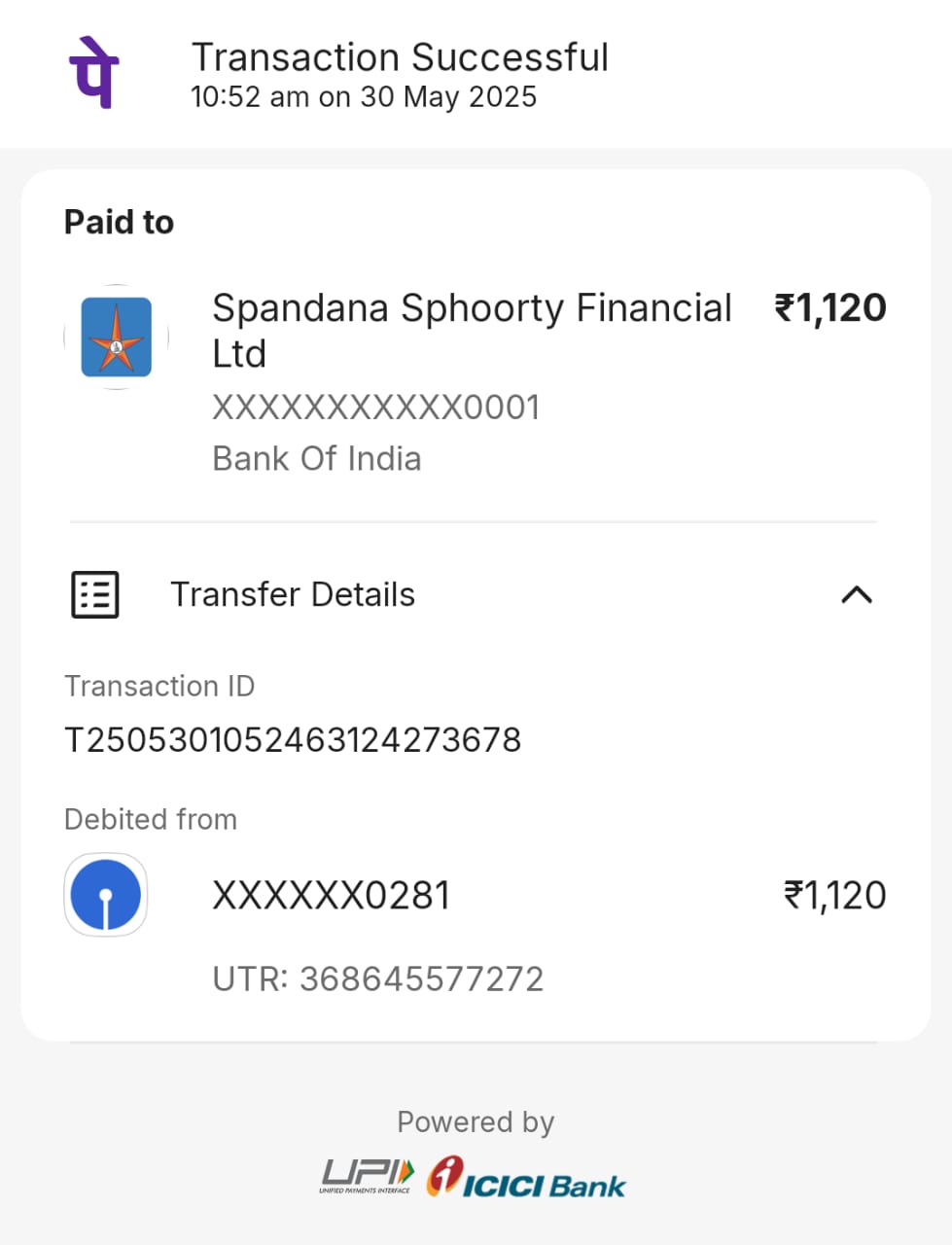Click the masked payee account number ending 0001
This screenshot has width=952, height=1245.
pyautogui.click(x=376, y=408)
